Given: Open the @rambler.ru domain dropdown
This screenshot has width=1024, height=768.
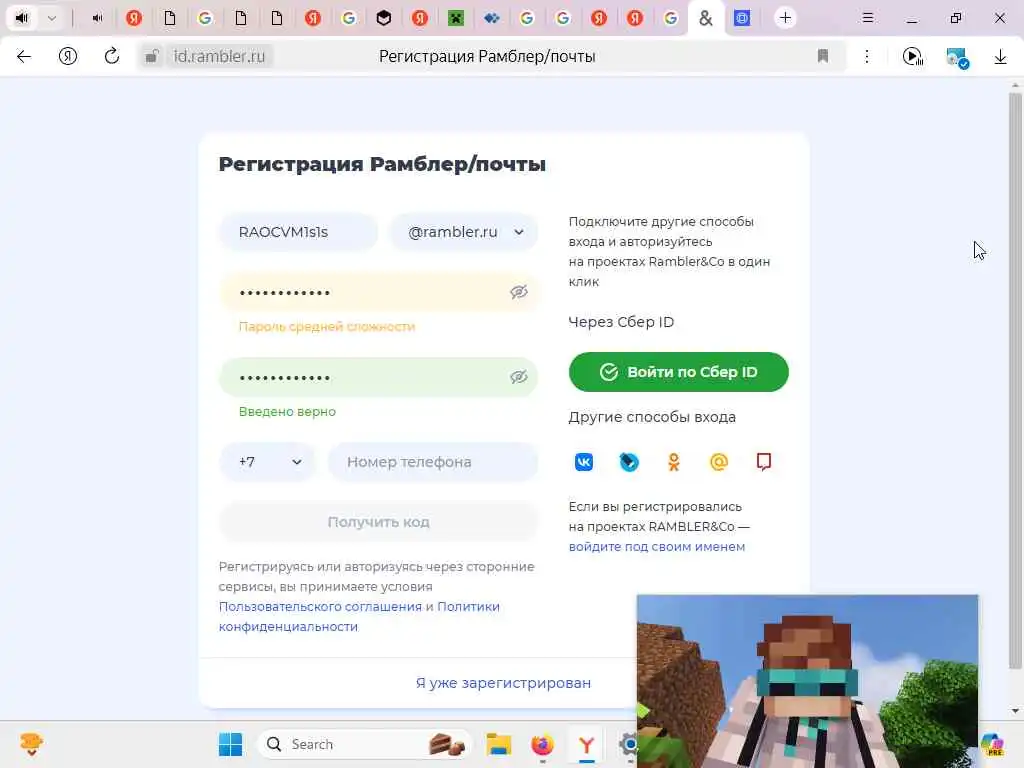Looking at the screenshot, I should [x=464, y=232].
